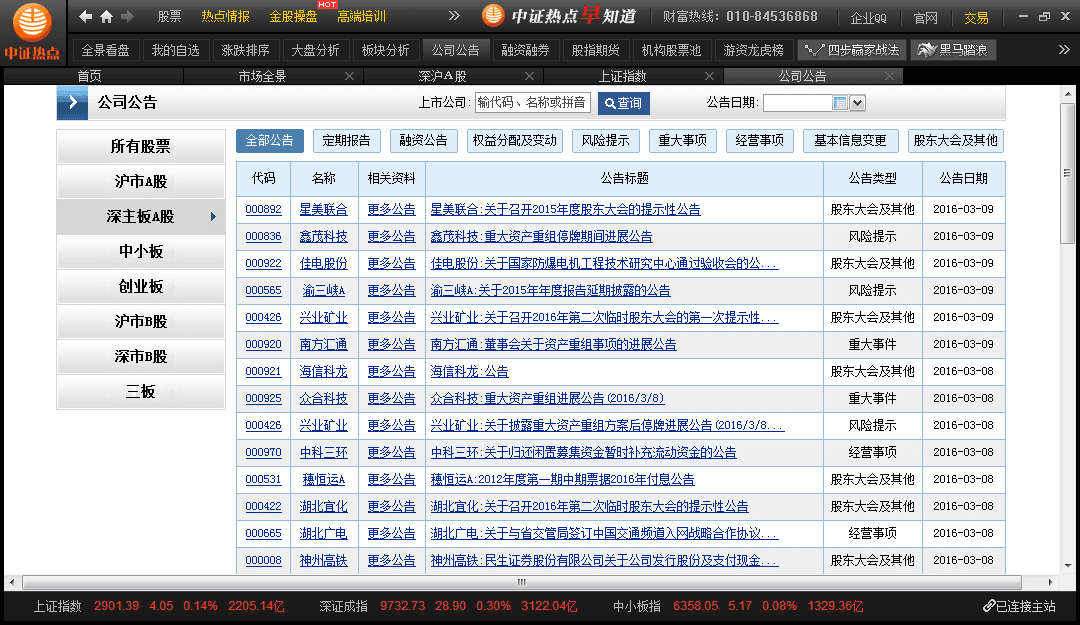
Task: Open 交易 link in title bar
Action: pyautogui.click(x=976, y=18)
